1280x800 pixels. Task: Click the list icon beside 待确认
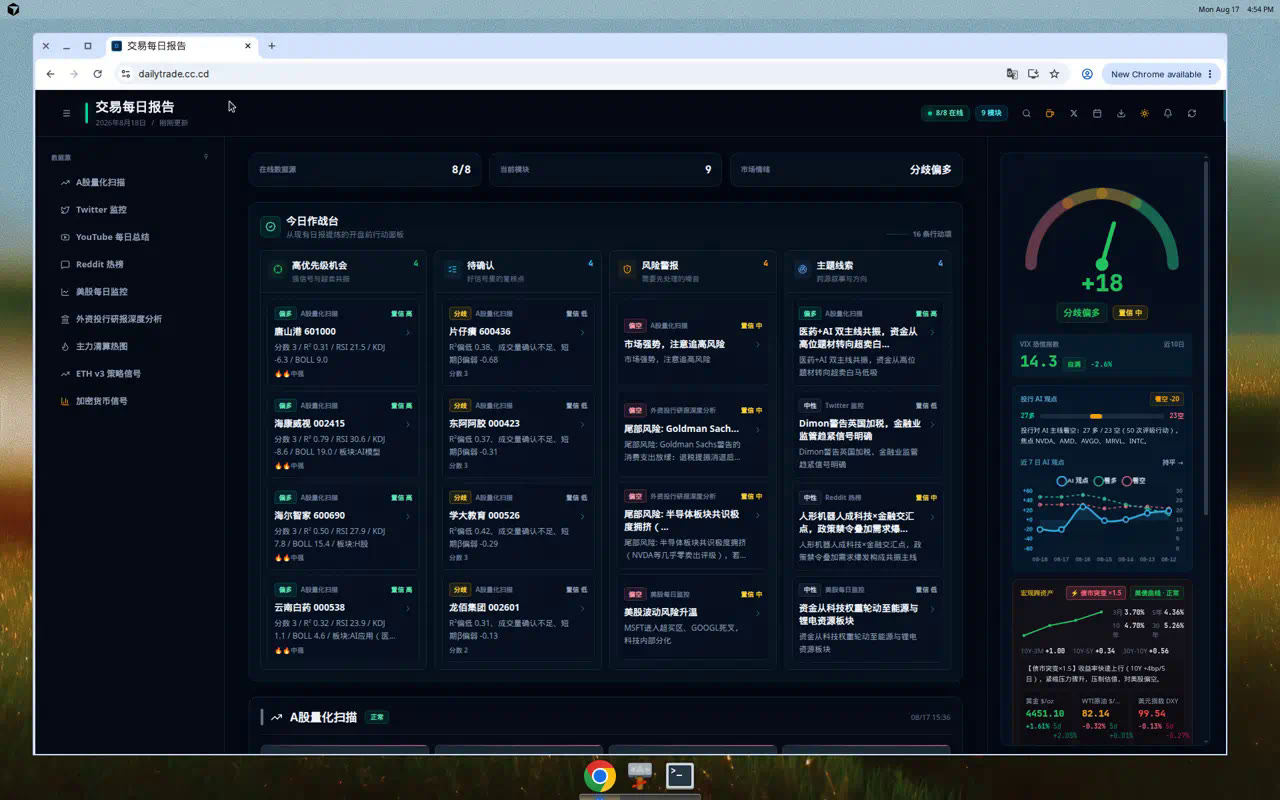point(453,269)
